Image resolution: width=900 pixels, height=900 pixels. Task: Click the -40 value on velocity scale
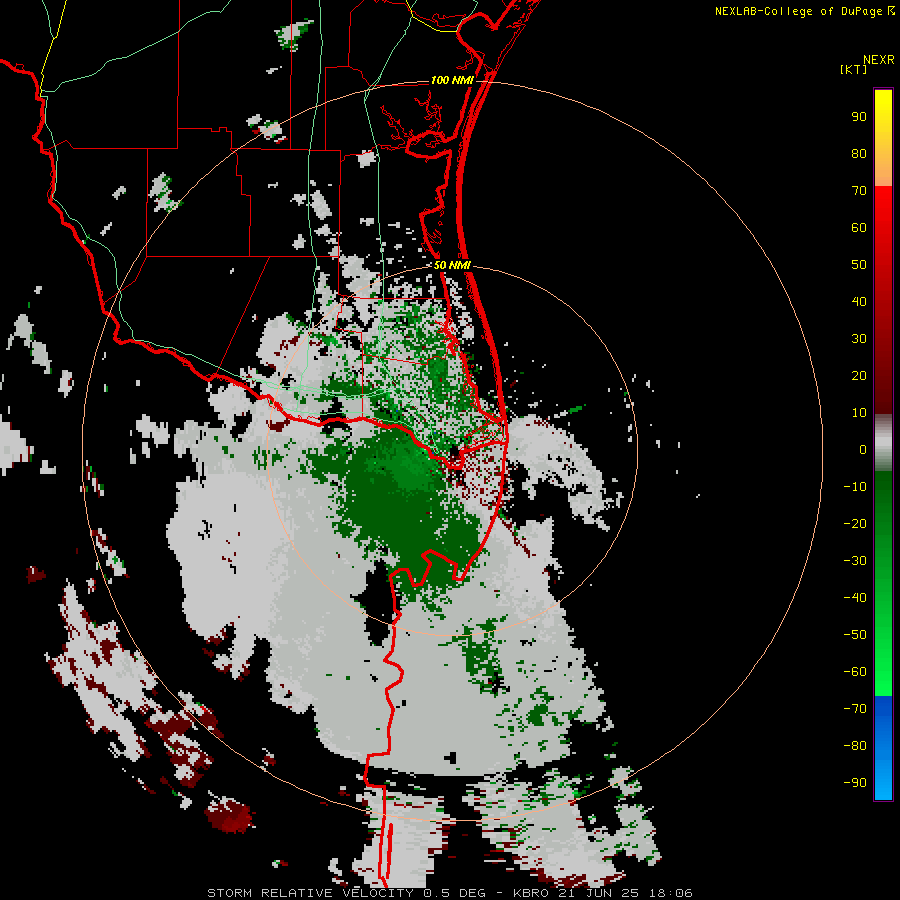(x=855, y=598)
